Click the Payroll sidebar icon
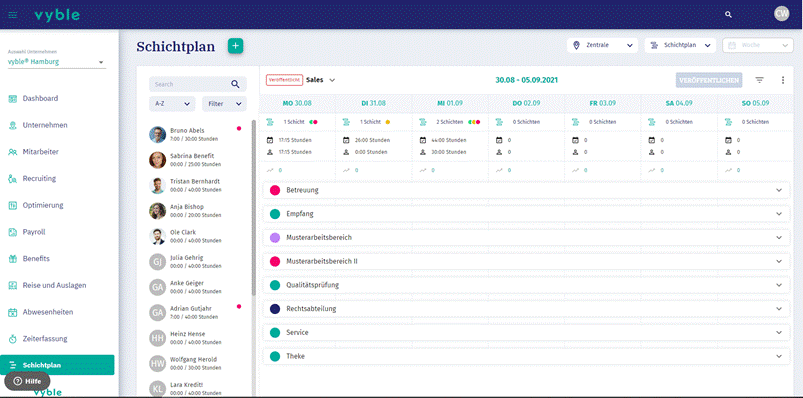803x398 pixels. [x=13, y=232]
